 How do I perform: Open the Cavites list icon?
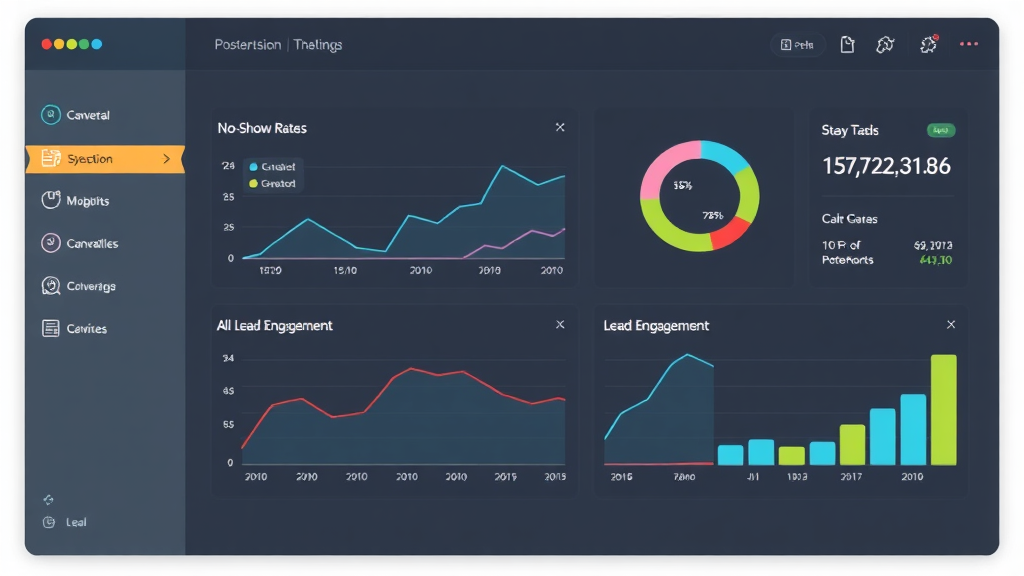pos(50,328)
